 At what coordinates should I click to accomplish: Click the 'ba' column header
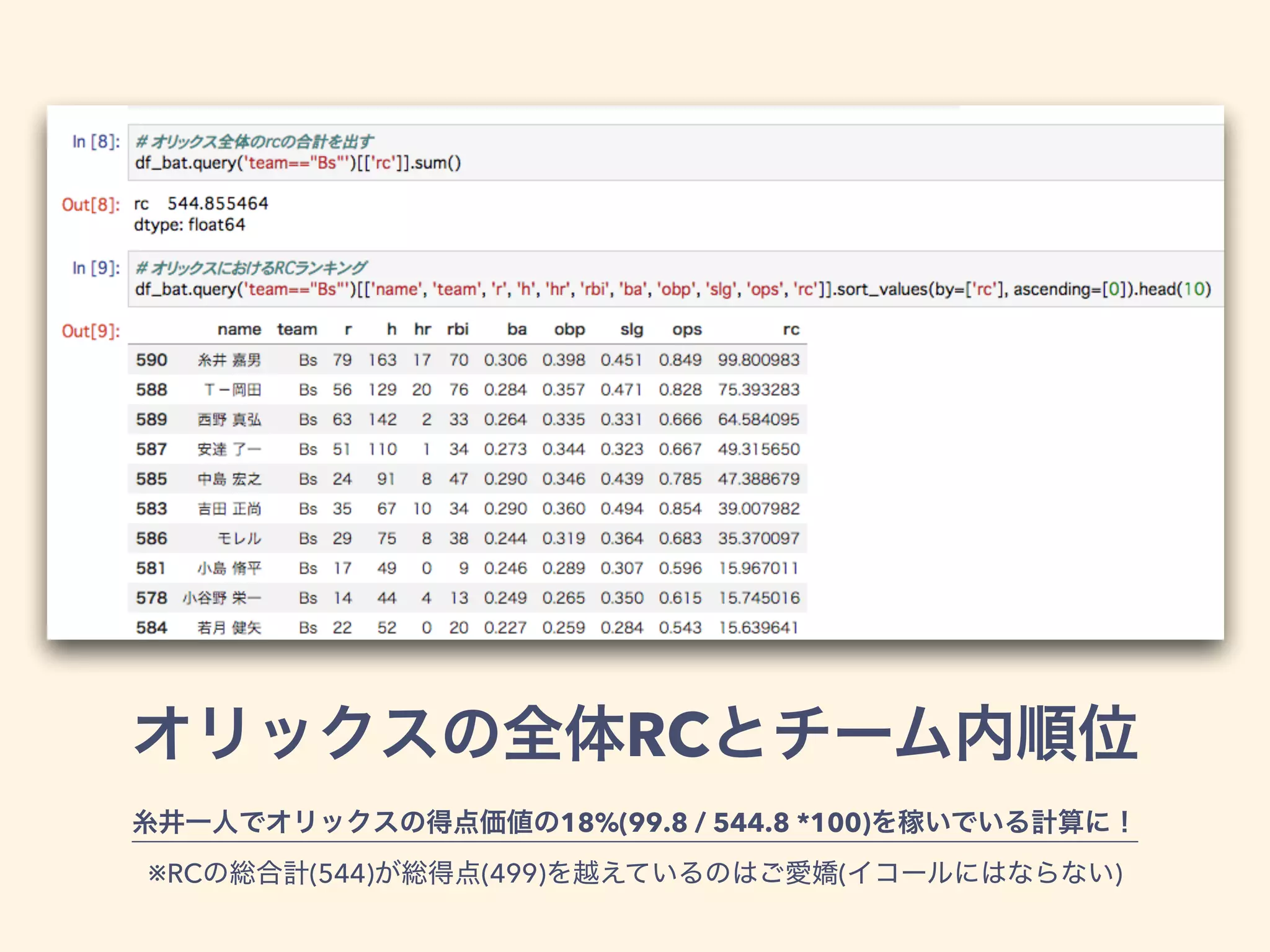point(517,329)
